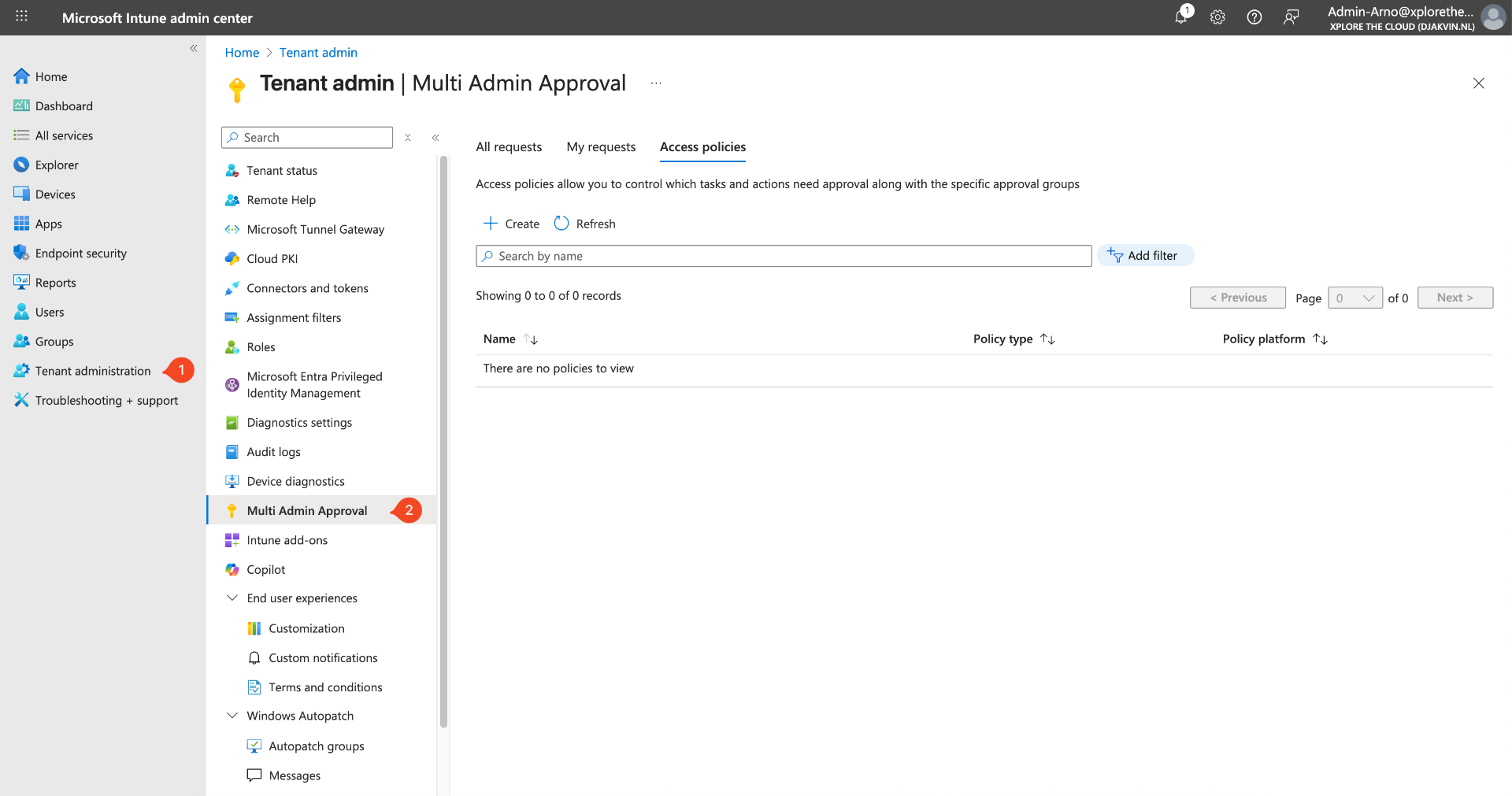Click the user account avatar
Screen dimensions: 1512x796
[1493, 17]
